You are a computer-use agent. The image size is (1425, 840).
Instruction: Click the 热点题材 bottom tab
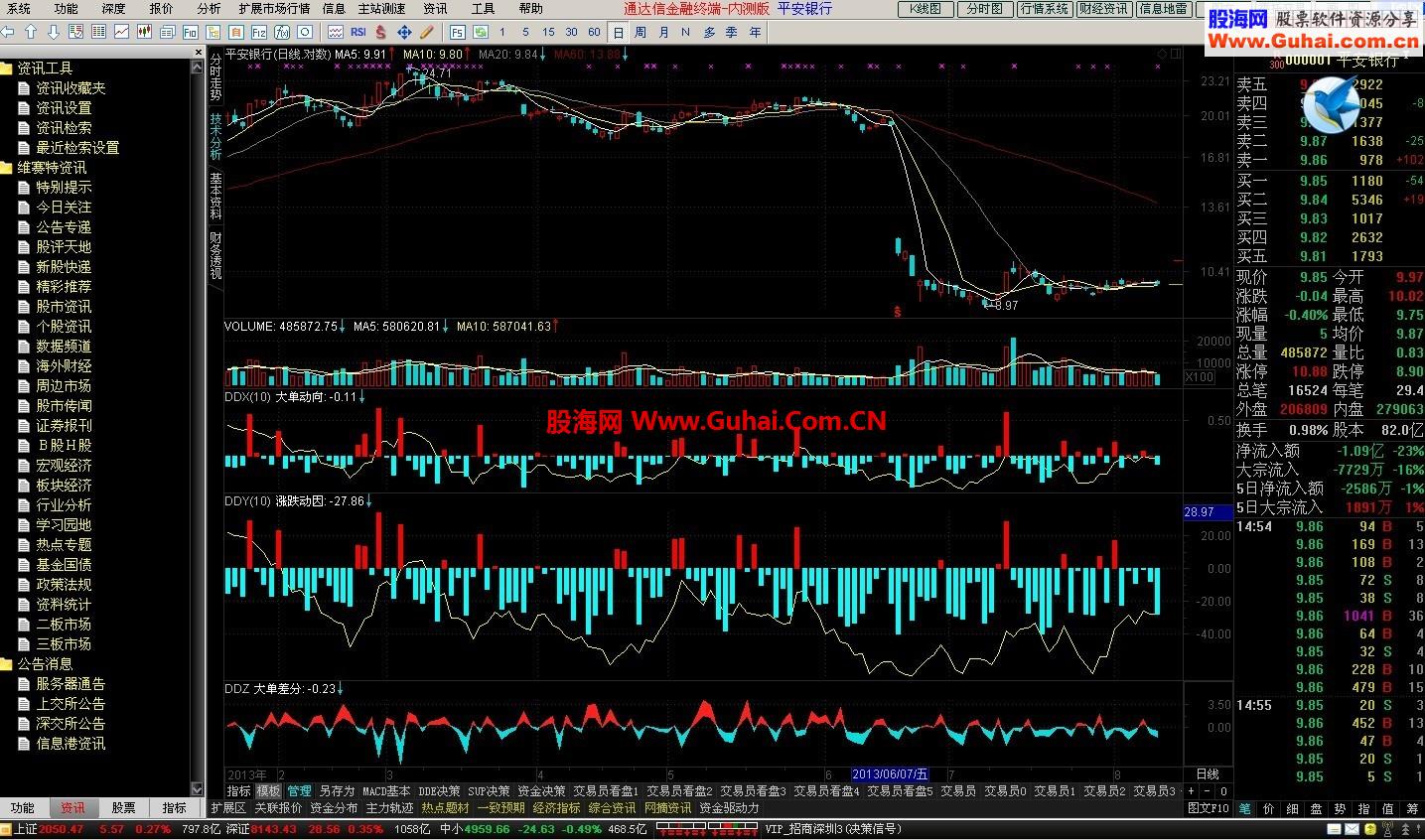coord(444,808)
